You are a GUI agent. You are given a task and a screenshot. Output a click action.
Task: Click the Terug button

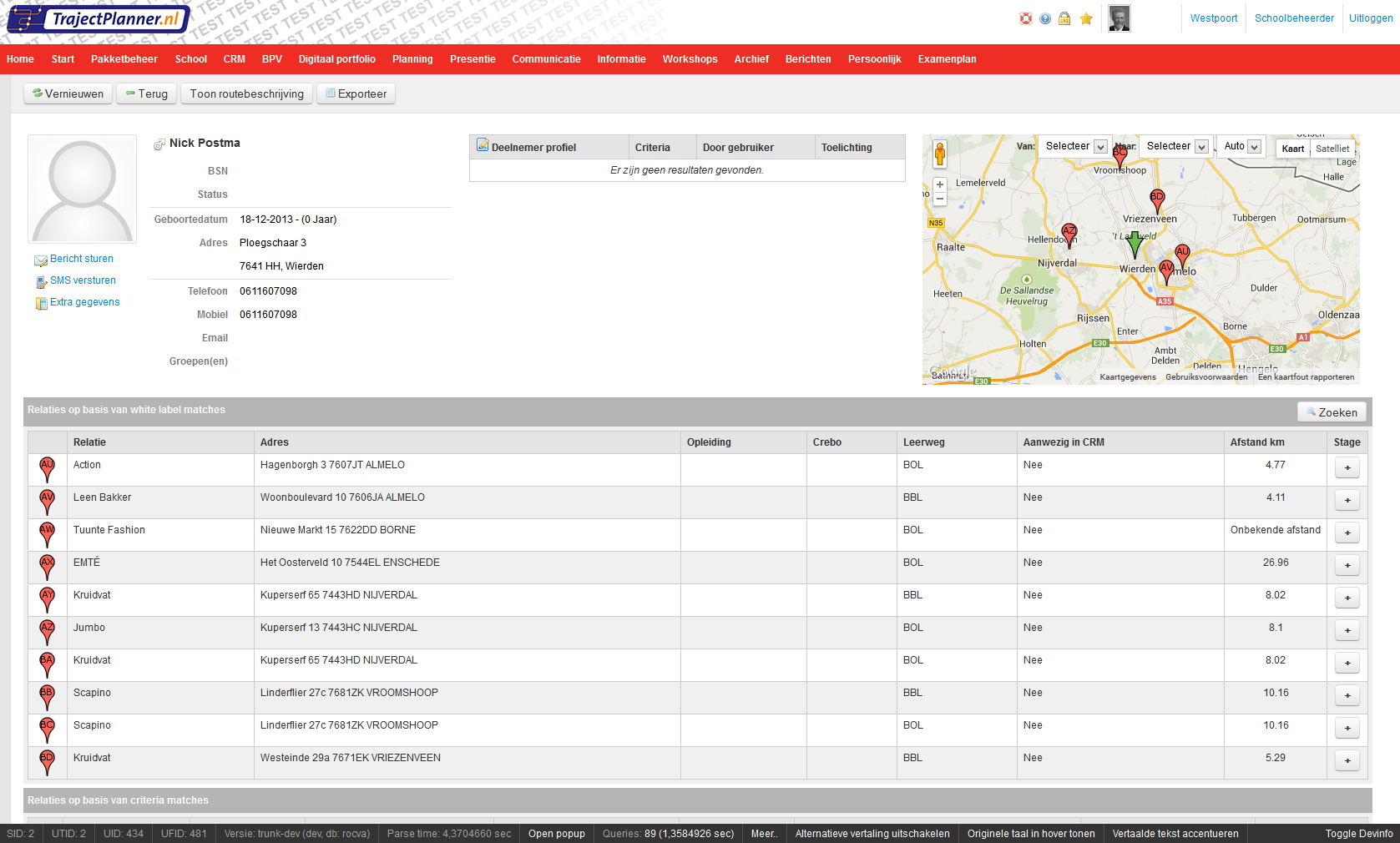click(x=146, y=93)
